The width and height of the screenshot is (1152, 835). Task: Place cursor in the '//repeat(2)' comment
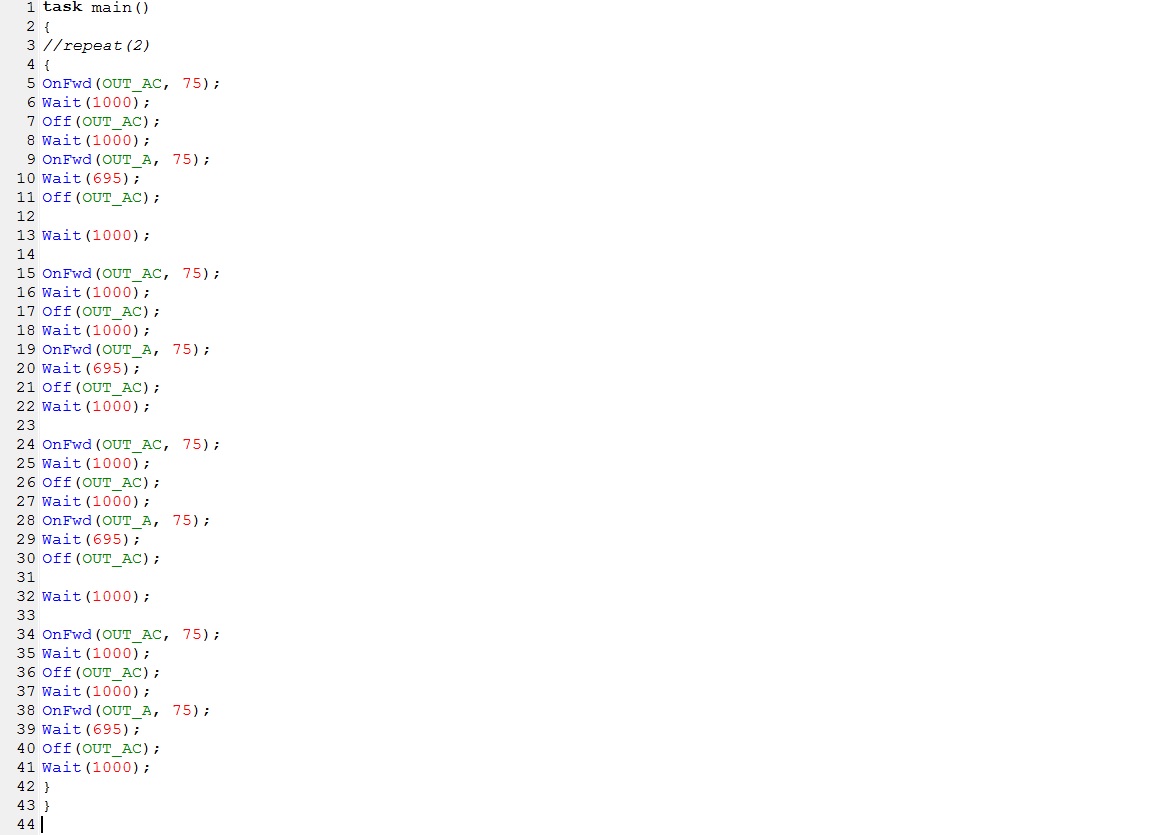(96, 46)
